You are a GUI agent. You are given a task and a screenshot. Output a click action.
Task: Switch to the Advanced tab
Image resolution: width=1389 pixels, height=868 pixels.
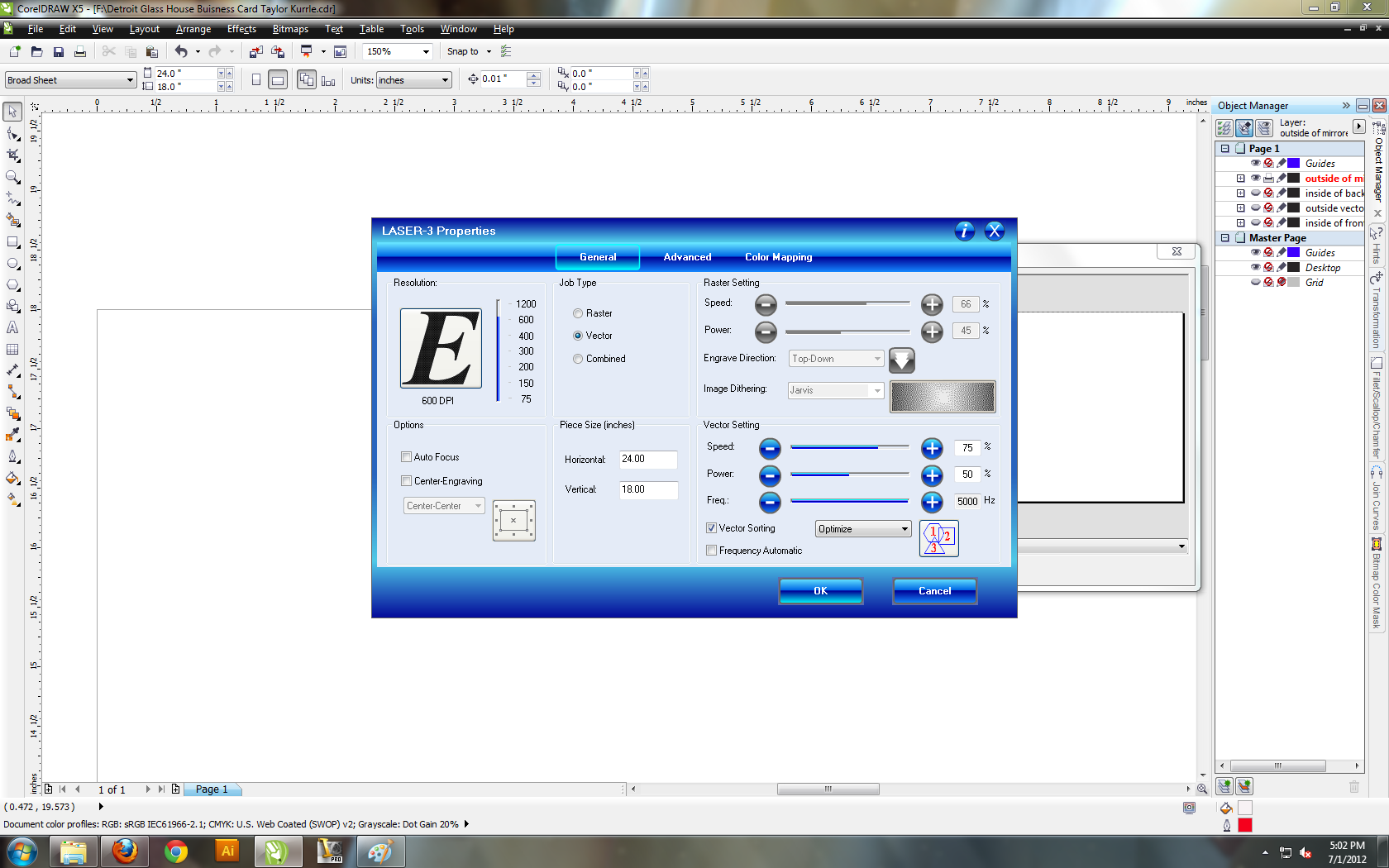point(687,257)
